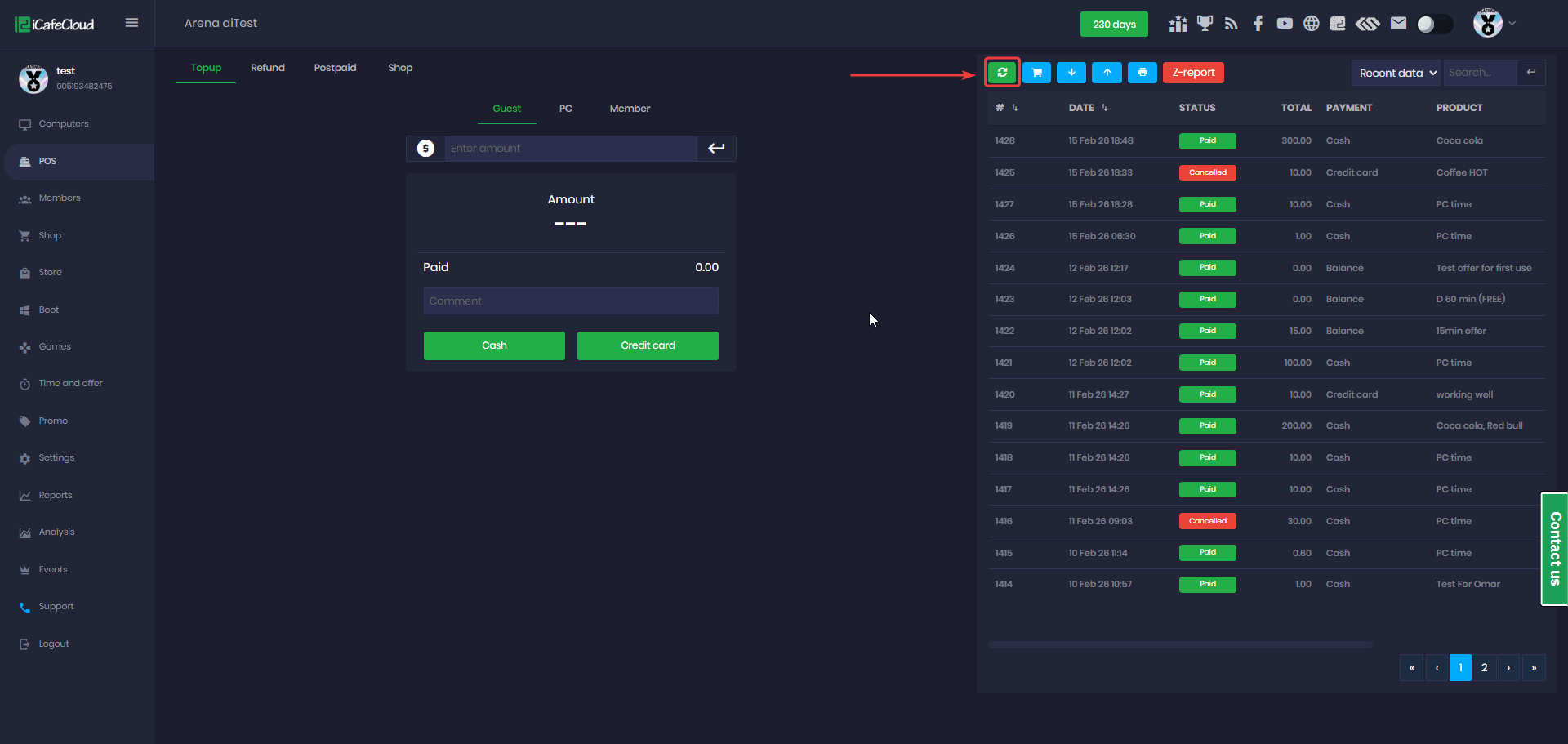Click the green refresh transactions button
The height and width of the screenshot is (744, 1568).
pyautogui.click(x=1002, y=73)
